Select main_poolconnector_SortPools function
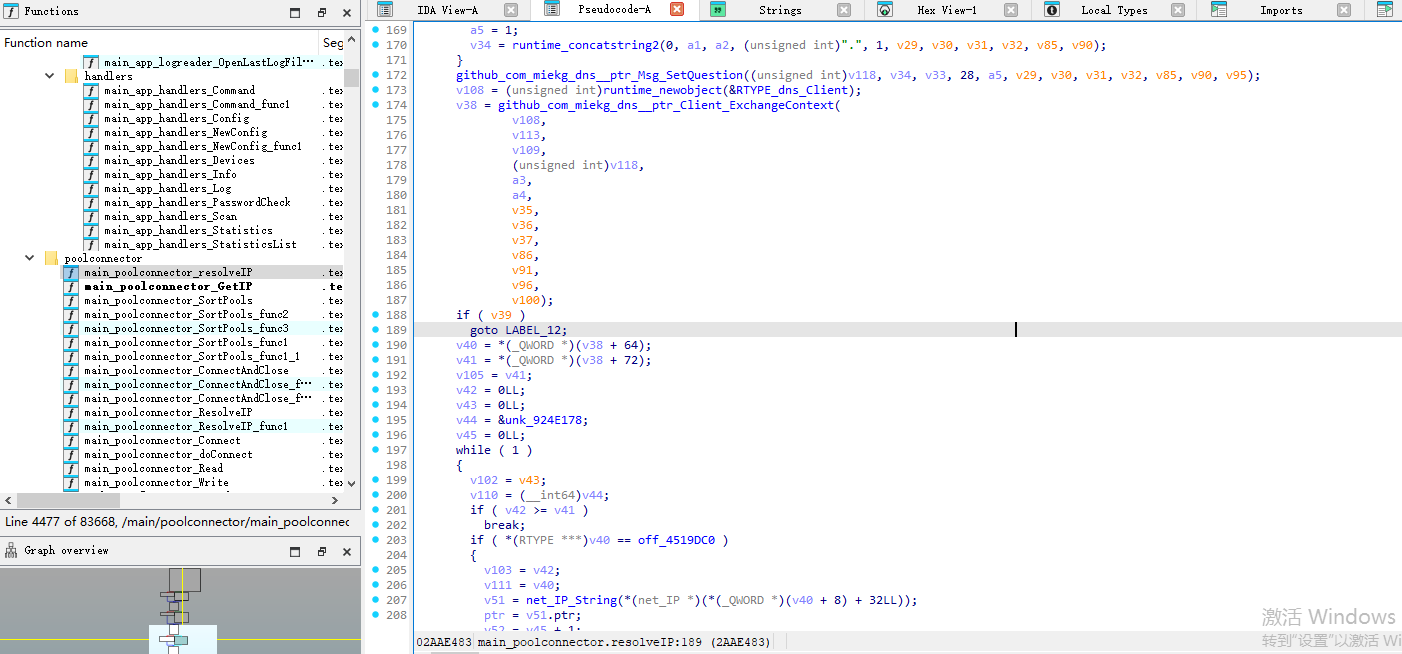The width and height of the screenshot is (1402, 654). [168, 300]
